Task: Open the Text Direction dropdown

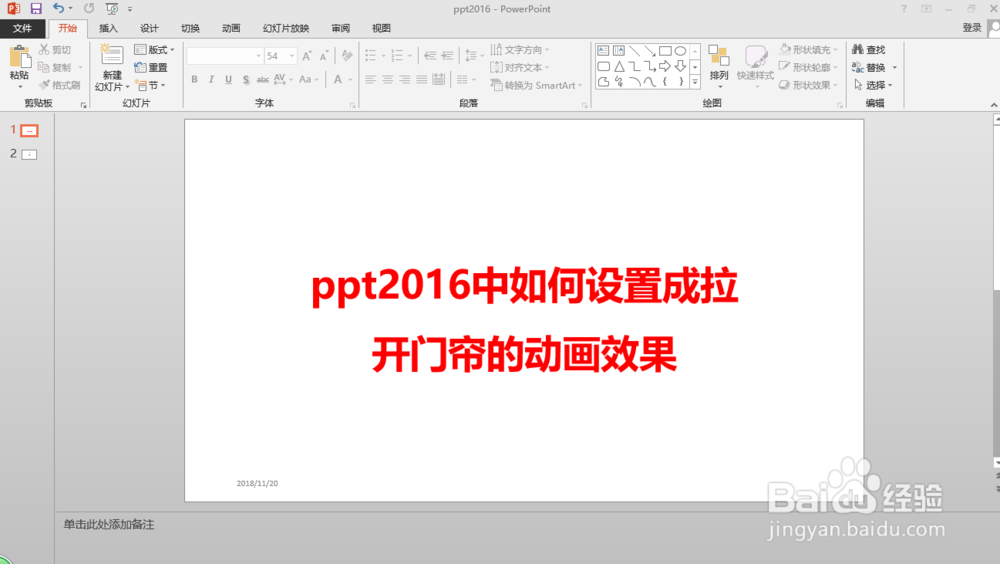Action: pyautogui.click(x=520, y=50)
